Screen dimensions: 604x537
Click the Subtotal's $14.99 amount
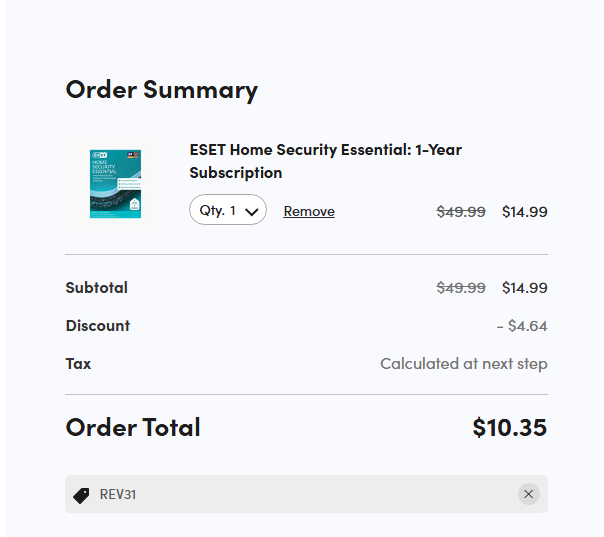tap(524, 288)
